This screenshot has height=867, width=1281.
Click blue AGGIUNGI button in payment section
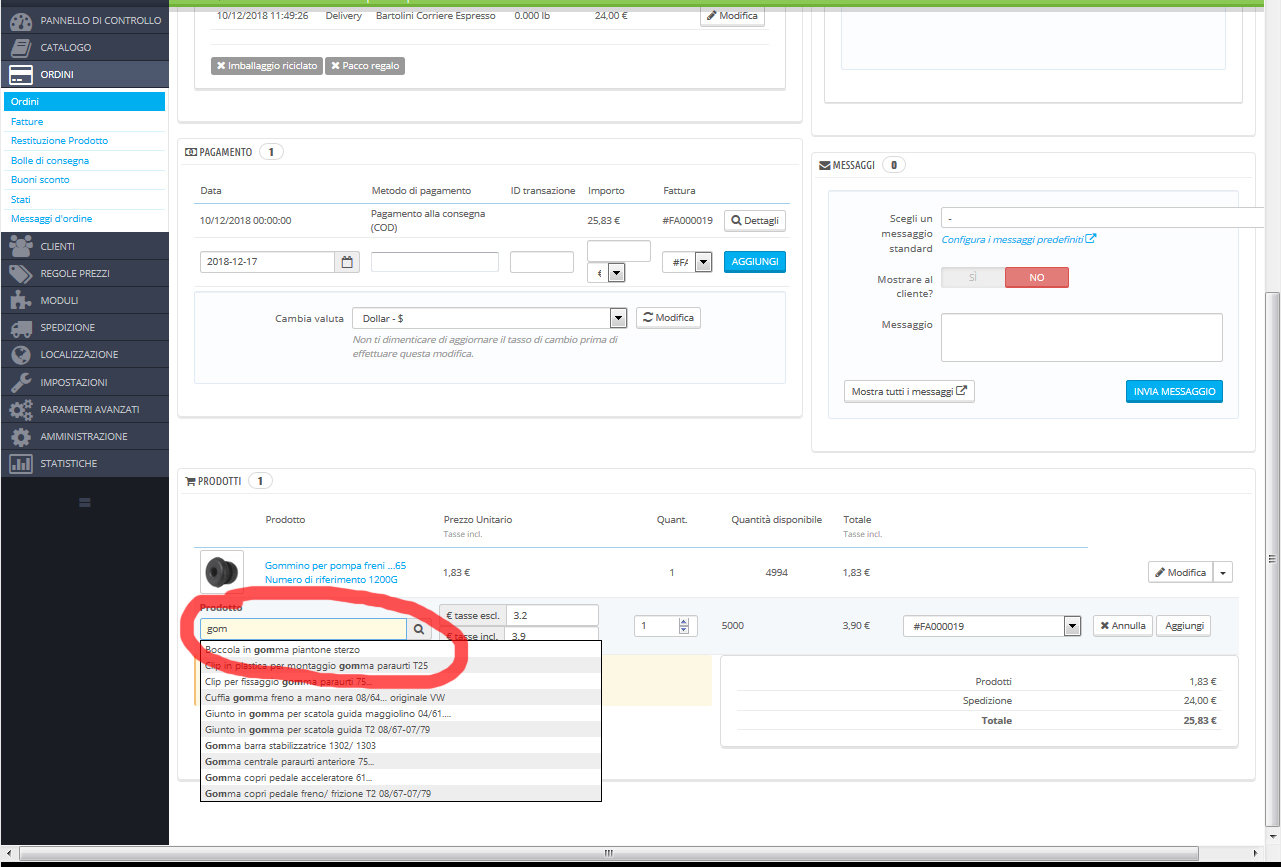(x=755, y=261)
